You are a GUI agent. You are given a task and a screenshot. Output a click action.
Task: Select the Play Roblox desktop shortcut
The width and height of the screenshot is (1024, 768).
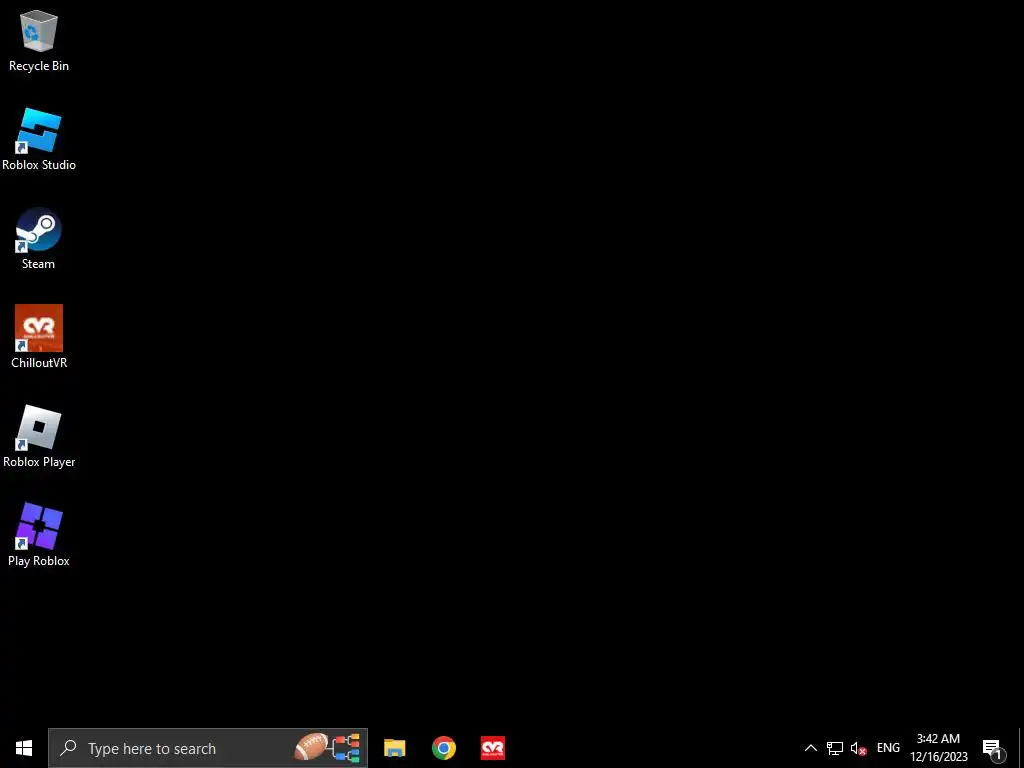pos(39,535)
